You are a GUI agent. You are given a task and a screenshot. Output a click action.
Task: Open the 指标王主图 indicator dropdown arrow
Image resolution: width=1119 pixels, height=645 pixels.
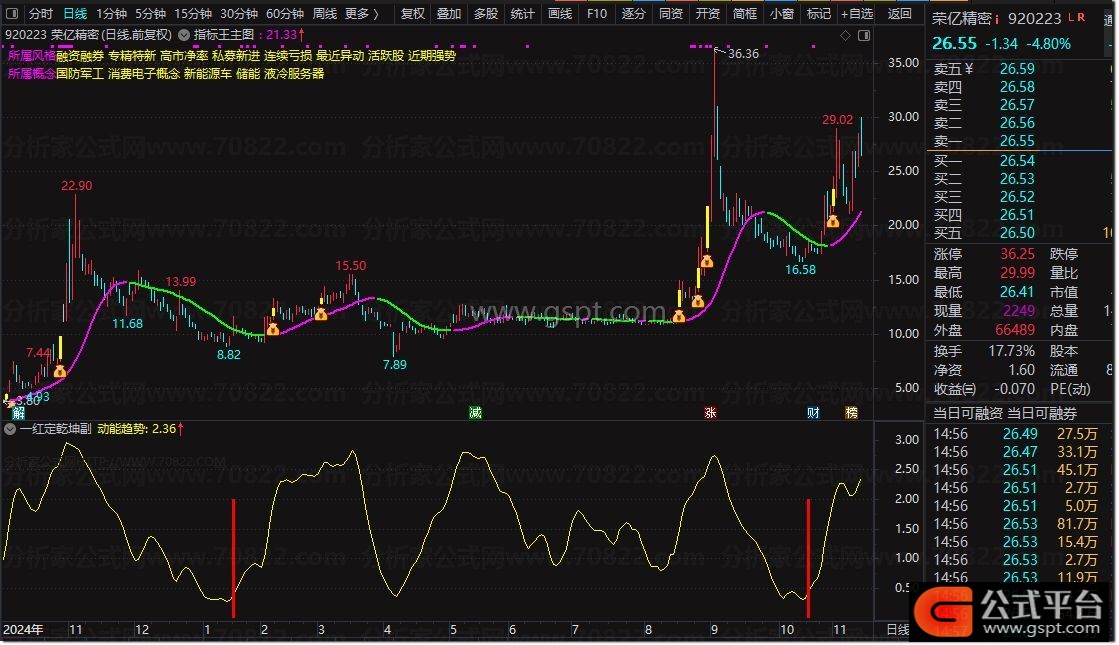184,35
